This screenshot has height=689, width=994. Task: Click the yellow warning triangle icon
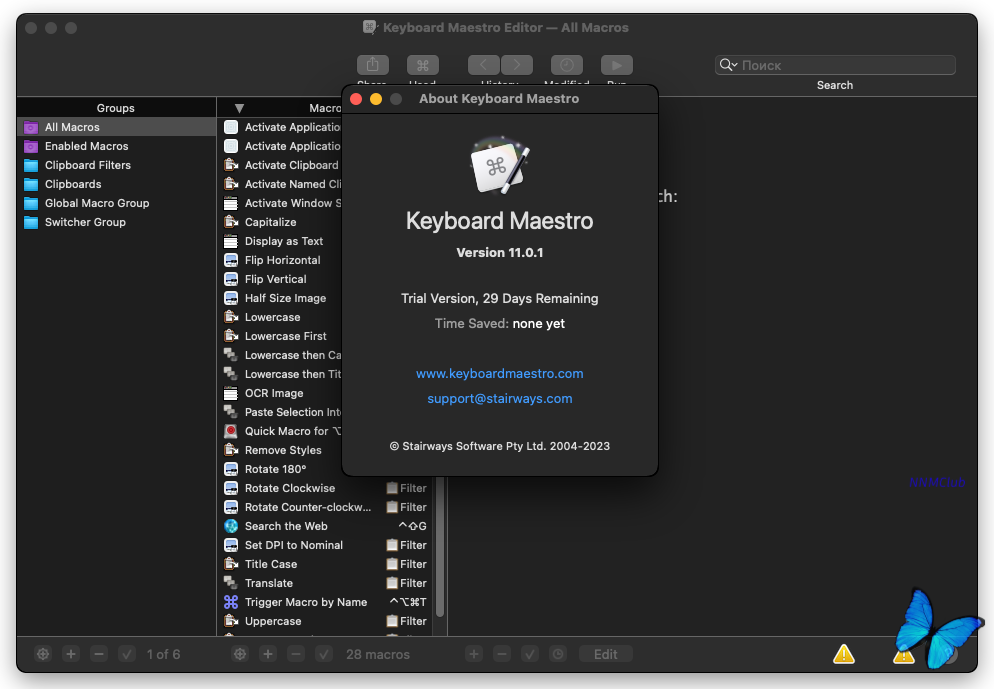844,654
